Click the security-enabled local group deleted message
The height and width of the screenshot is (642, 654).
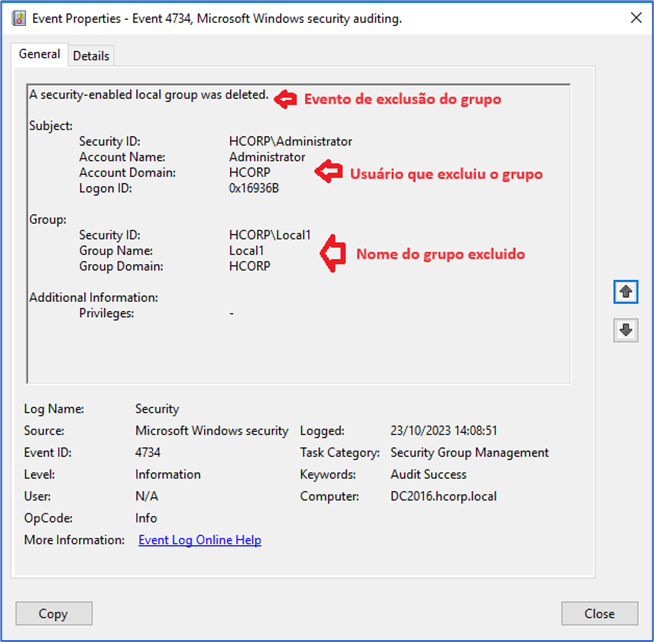(x=149, y=95)
